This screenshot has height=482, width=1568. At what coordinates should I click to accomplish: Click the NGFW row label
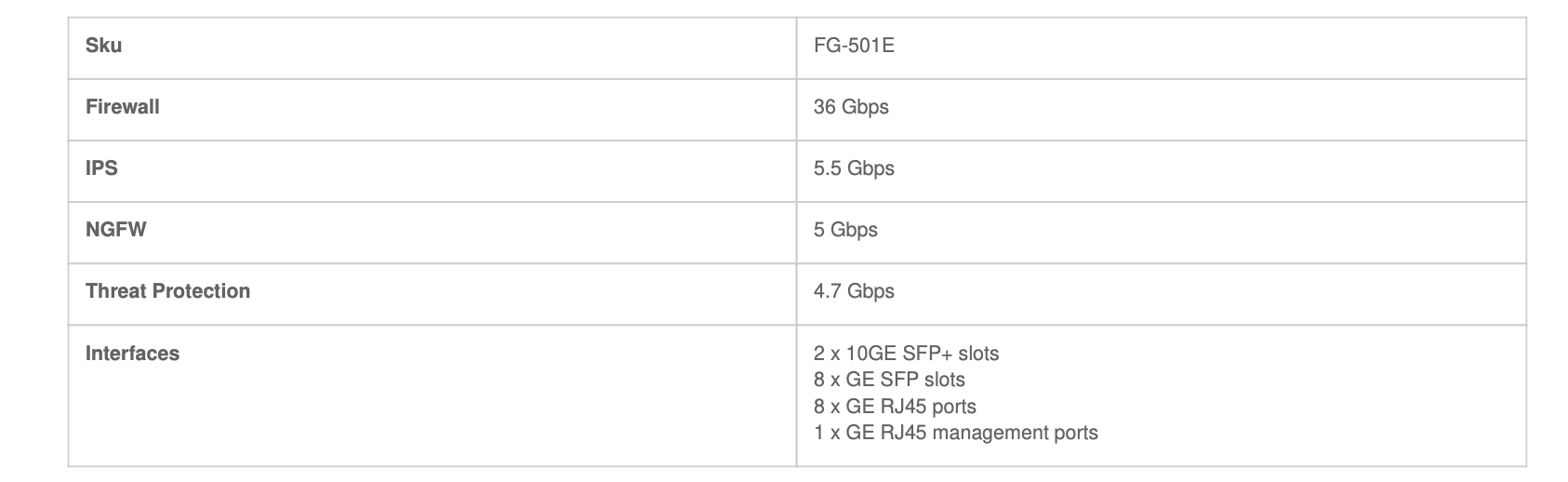[116, 230]
